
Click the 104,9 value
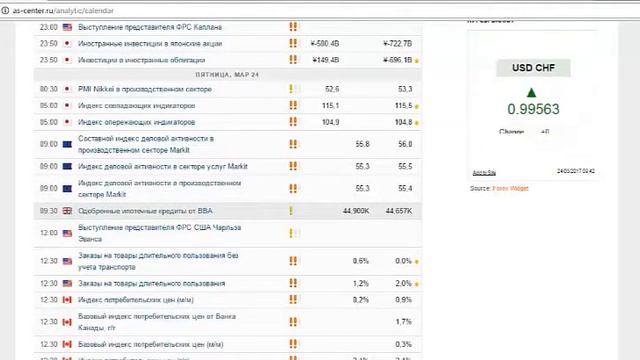331,122
